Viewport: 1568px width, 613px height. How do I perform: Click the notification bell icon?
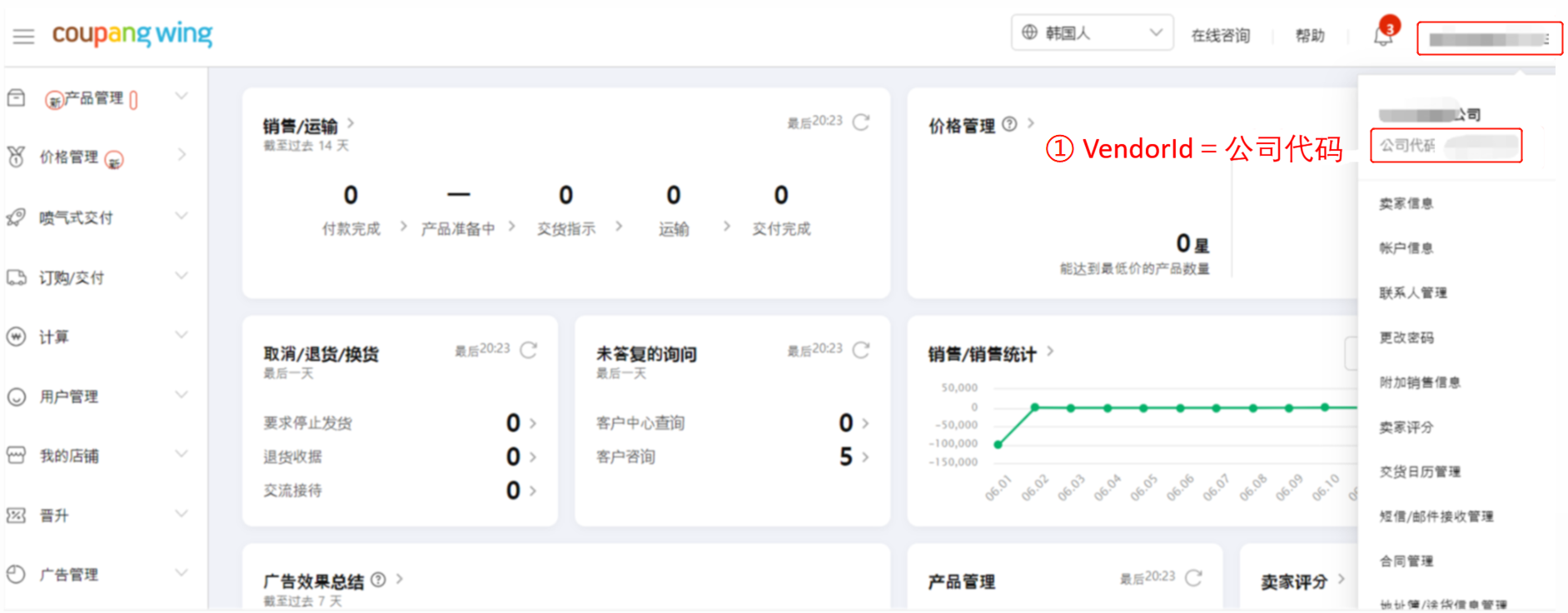coord(1382,36)
